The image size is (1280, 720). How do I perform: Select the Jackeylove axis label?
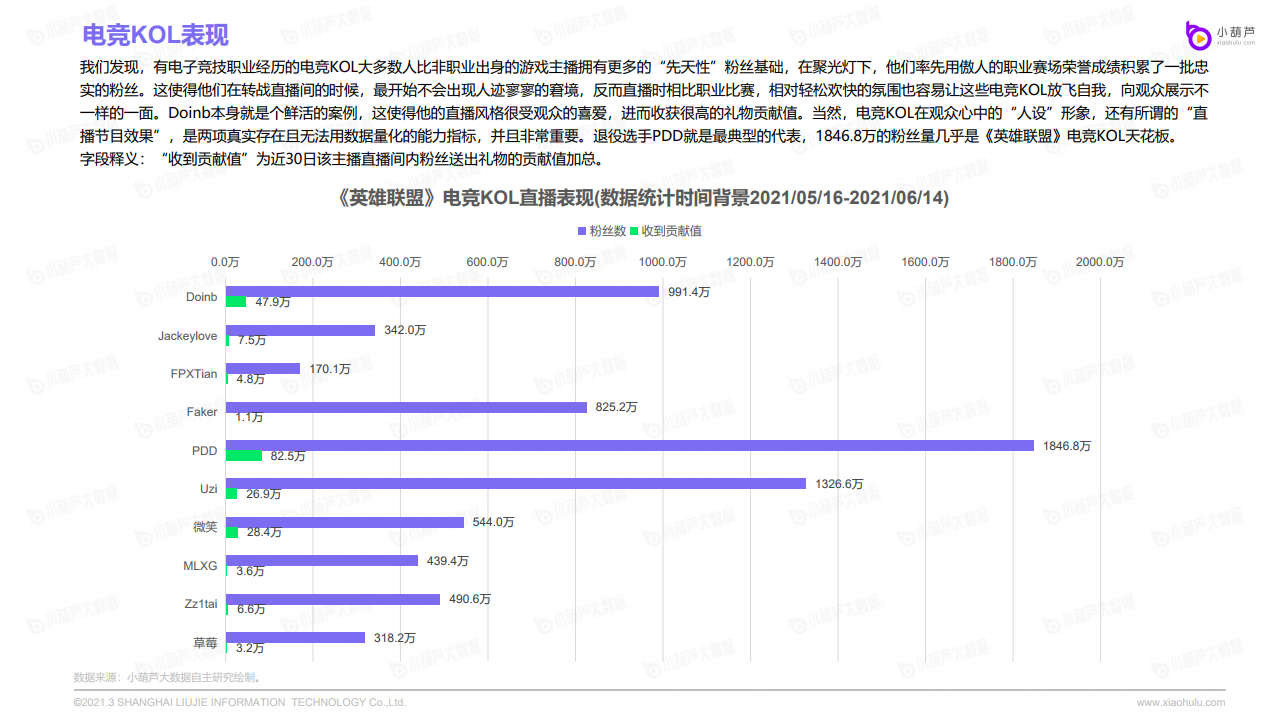[187, 336]
